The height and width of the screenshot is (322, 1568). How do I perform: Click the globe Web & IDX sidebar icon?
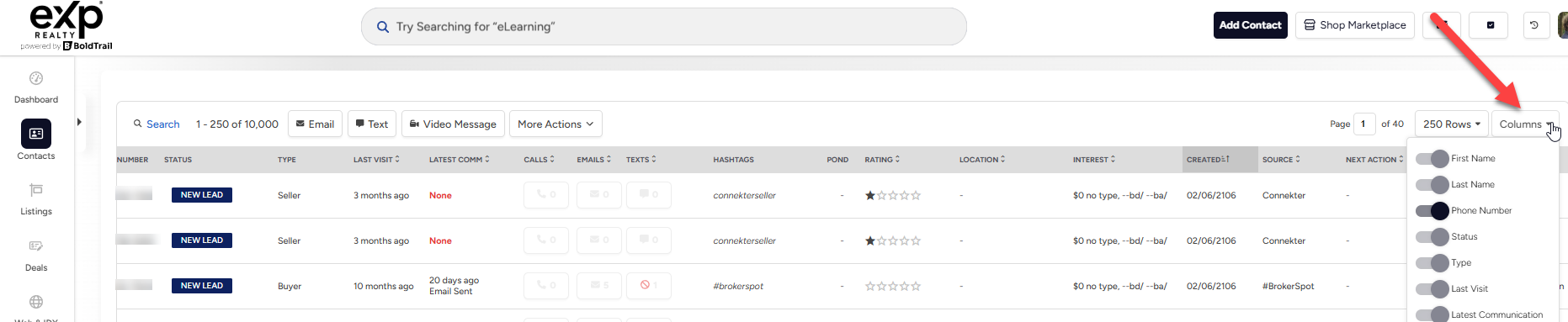click(x=36, y=302)
